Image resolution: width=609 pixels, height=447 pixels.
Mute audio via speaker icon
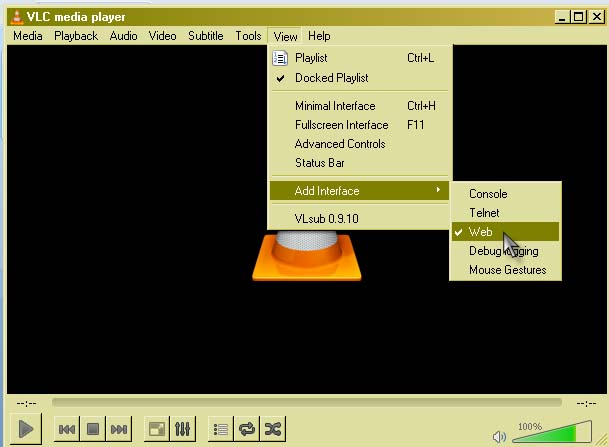click(x=499, y=437)
